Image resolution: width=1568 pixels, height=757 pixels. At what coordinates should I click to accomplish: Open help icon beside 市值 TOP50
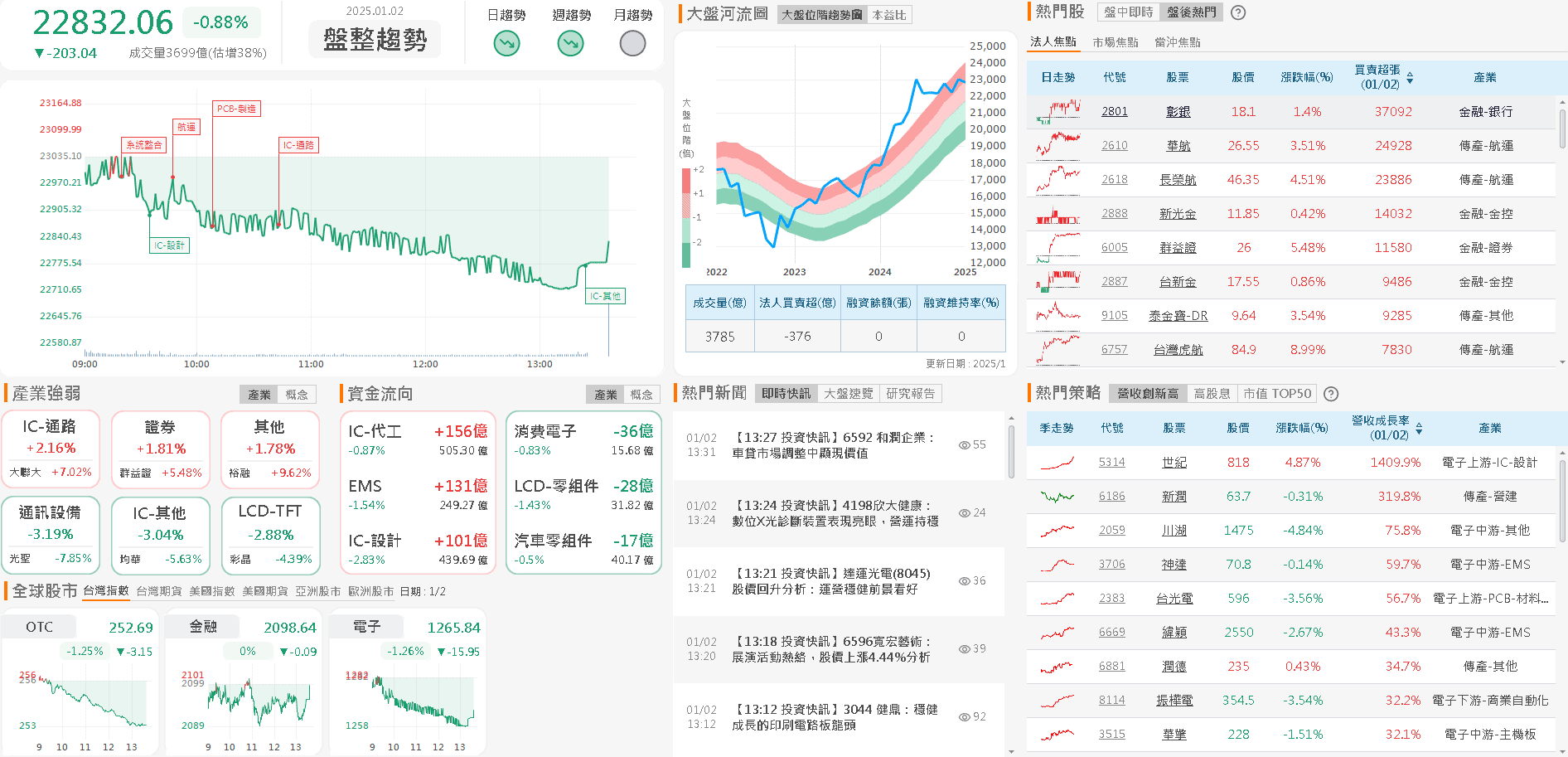[x=1331, y=394]
